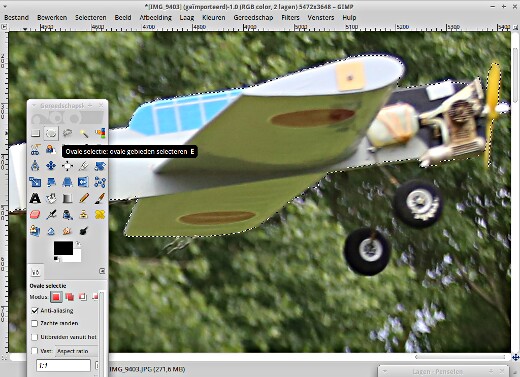Set mode to add to current selection

pos(70,297)
